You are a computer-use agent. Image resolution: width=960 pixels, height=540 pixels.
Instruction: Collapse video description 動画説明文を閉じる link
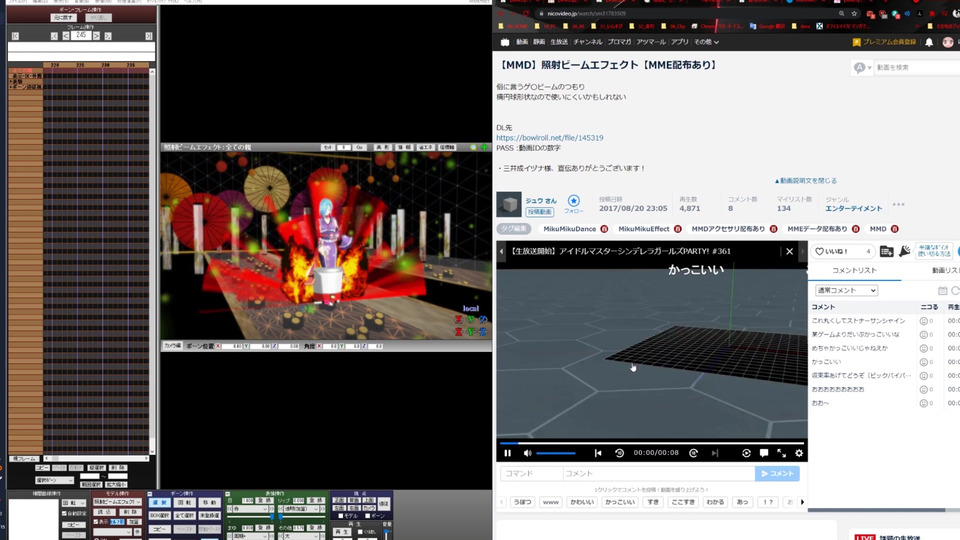click(806, 181)
